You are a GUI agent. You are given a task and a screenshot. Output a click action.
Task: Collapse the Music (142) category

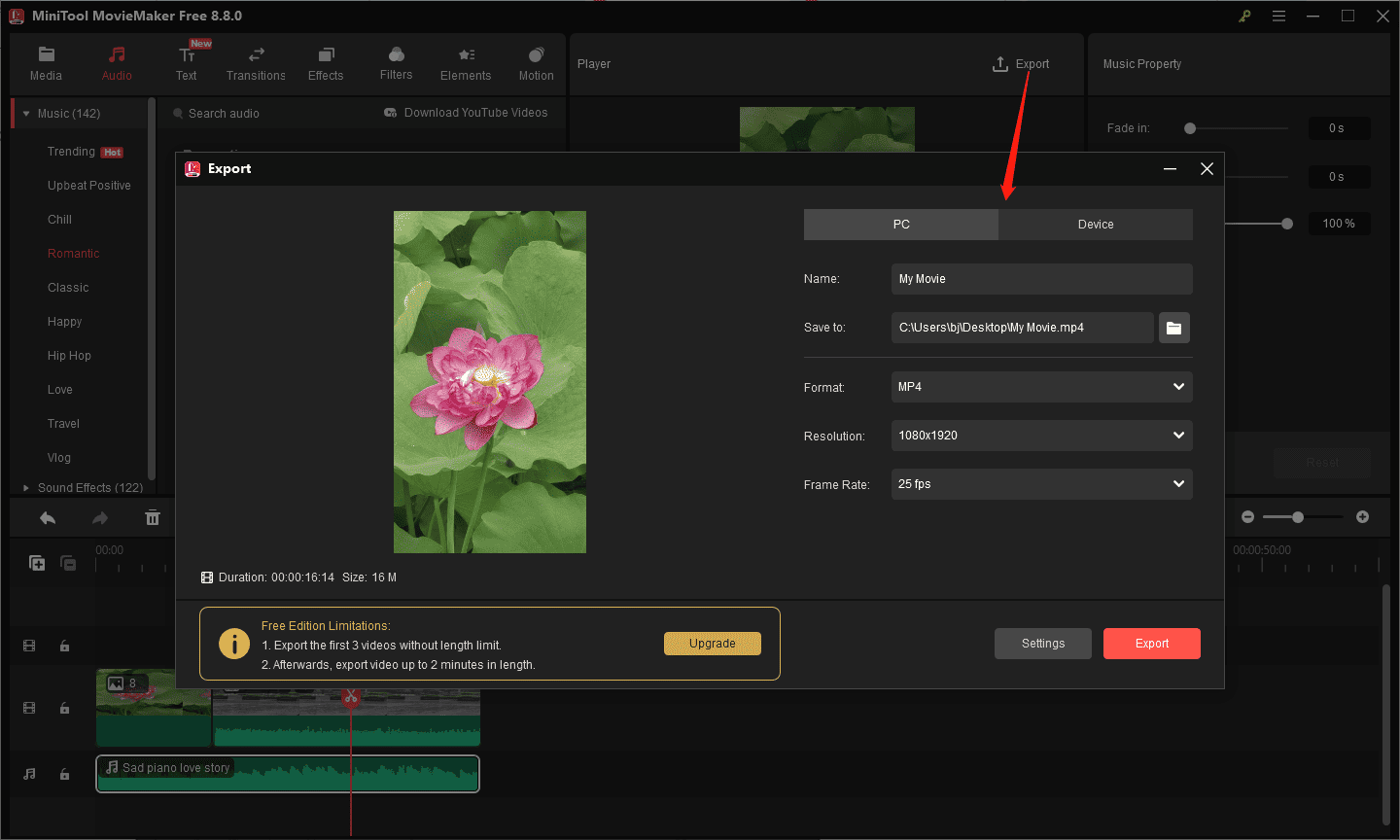[26, 114]
